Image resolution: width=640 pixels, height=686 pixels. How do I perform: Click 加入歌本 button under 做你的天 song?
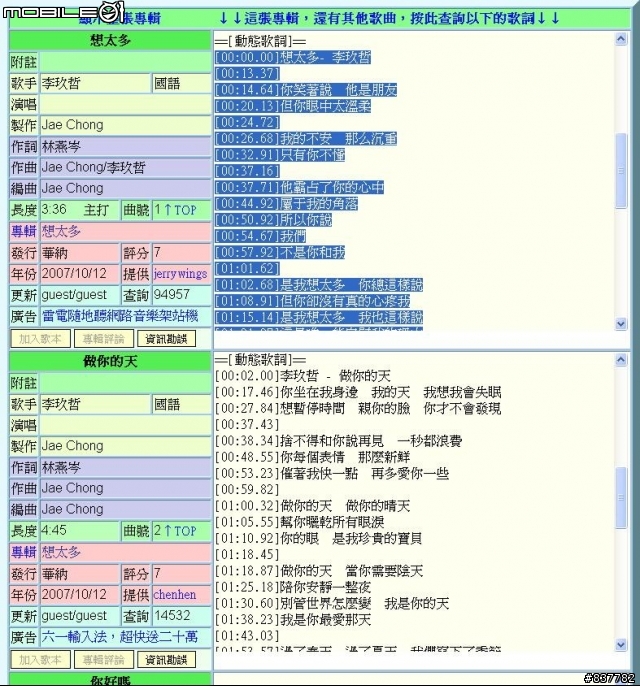tap(40, 660)
